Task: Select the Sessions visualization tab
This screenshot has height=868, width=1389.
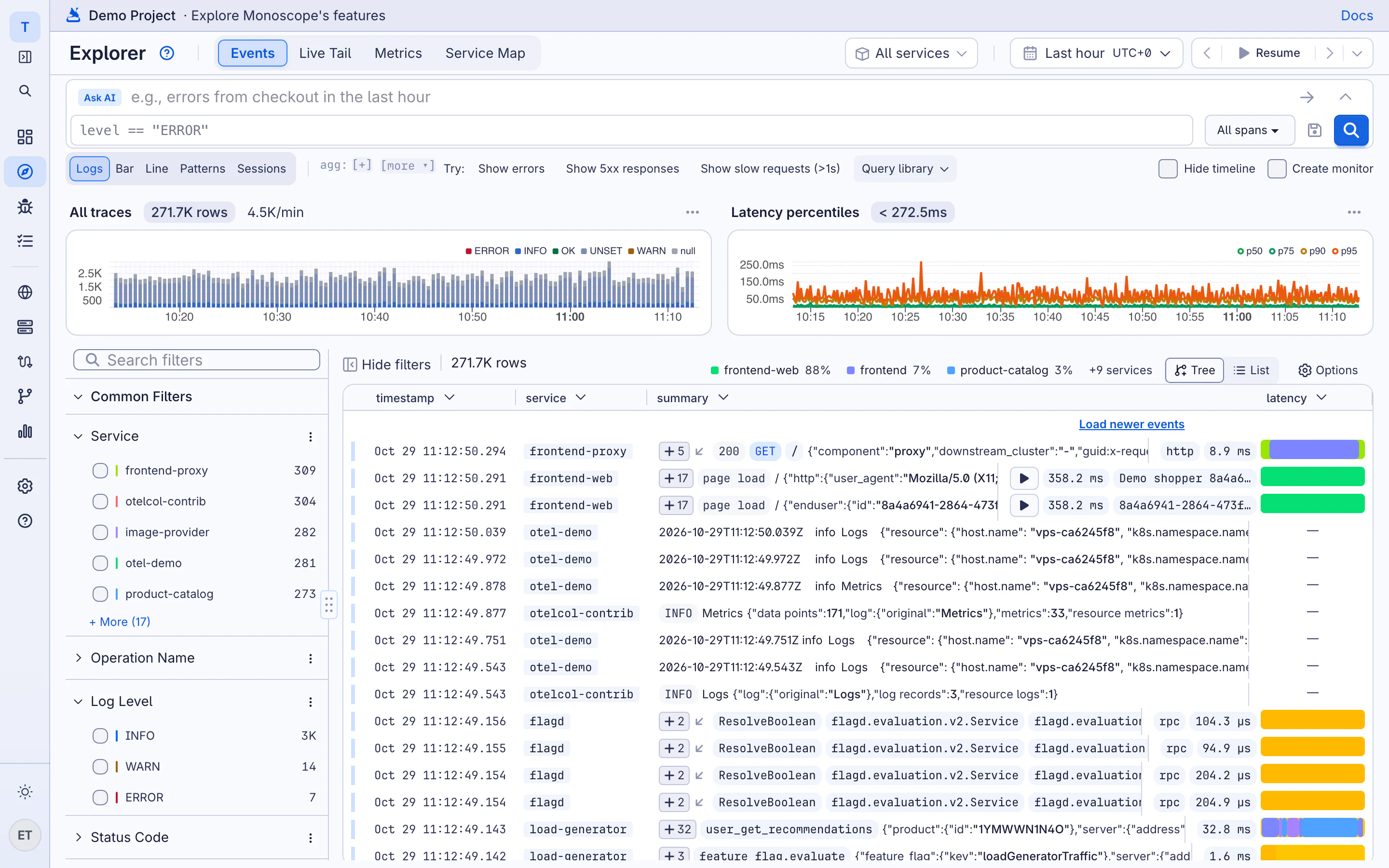Action: pyautogui.click(x=261, y=169)
